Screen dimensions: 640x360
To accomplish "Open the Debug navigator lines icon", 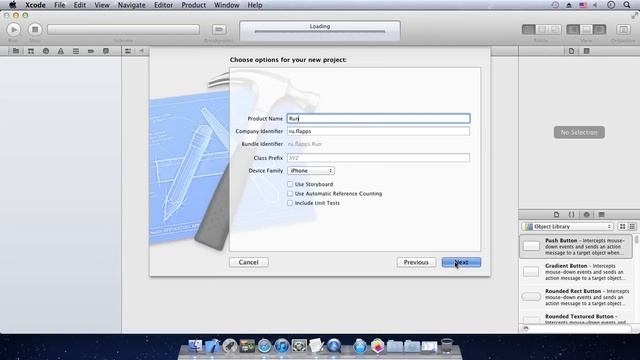I will [76, 51].
